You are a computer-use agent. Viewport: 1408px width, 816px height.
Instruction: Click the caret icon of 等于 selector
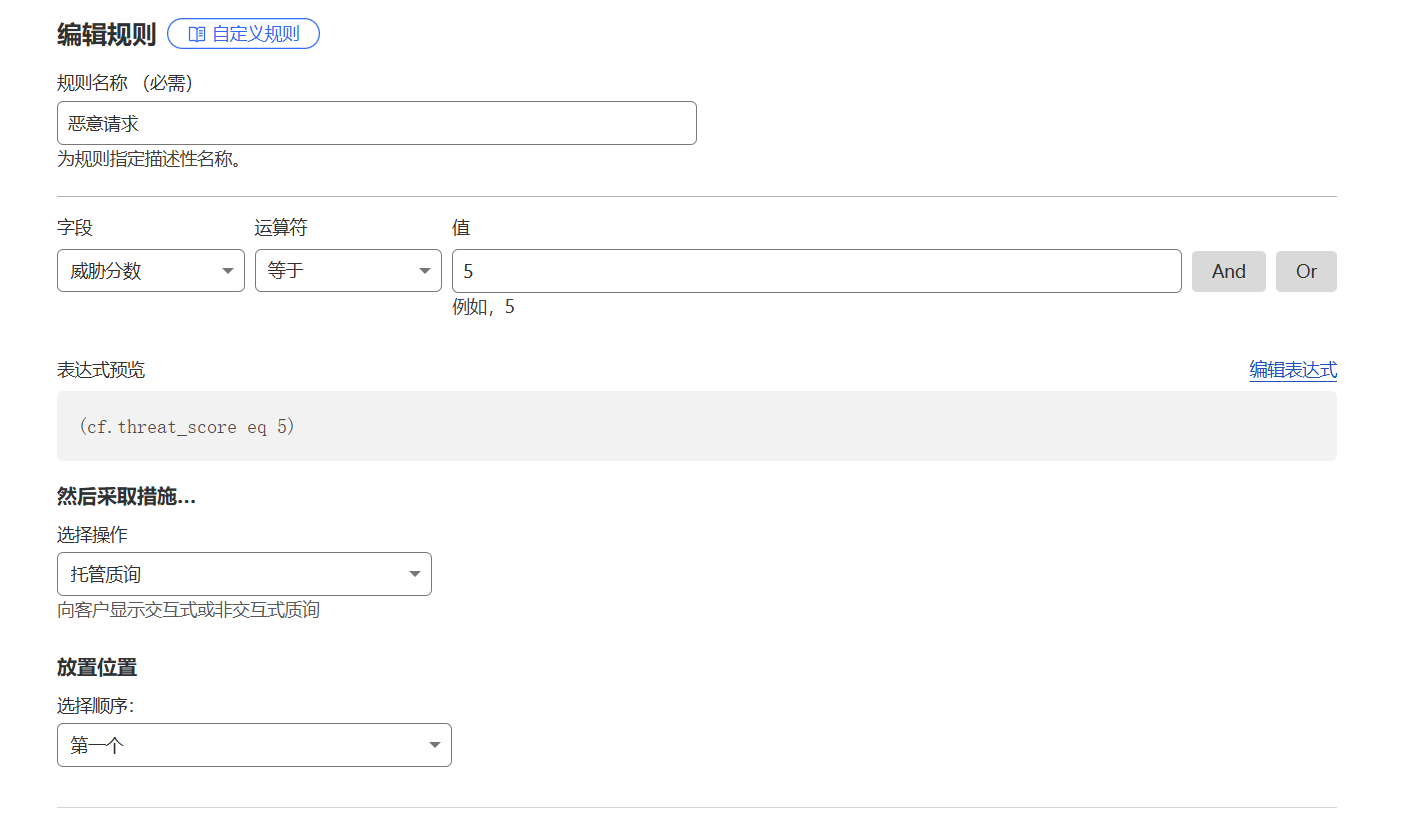(x=425, y=271)
